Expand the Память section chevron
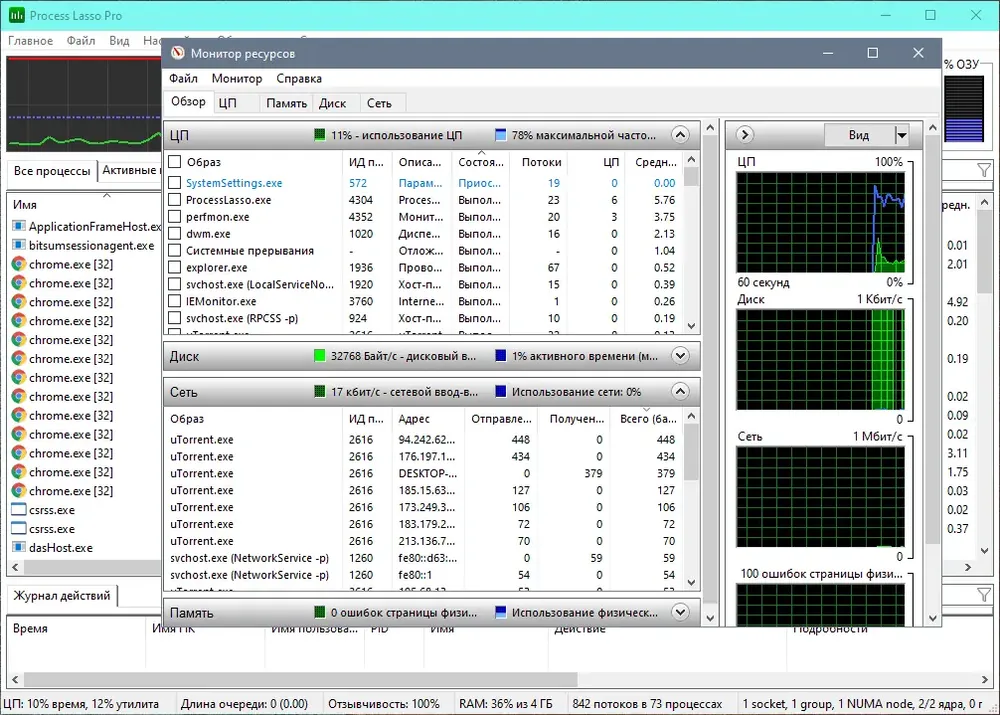The image size is (1000, 715). click(x=680, y=612)
